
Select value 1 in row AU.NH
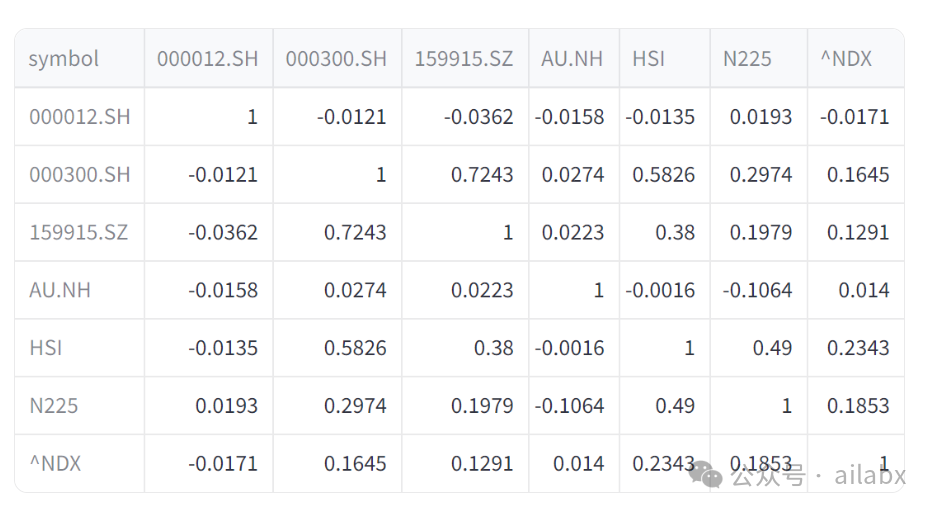click(599, 290)
